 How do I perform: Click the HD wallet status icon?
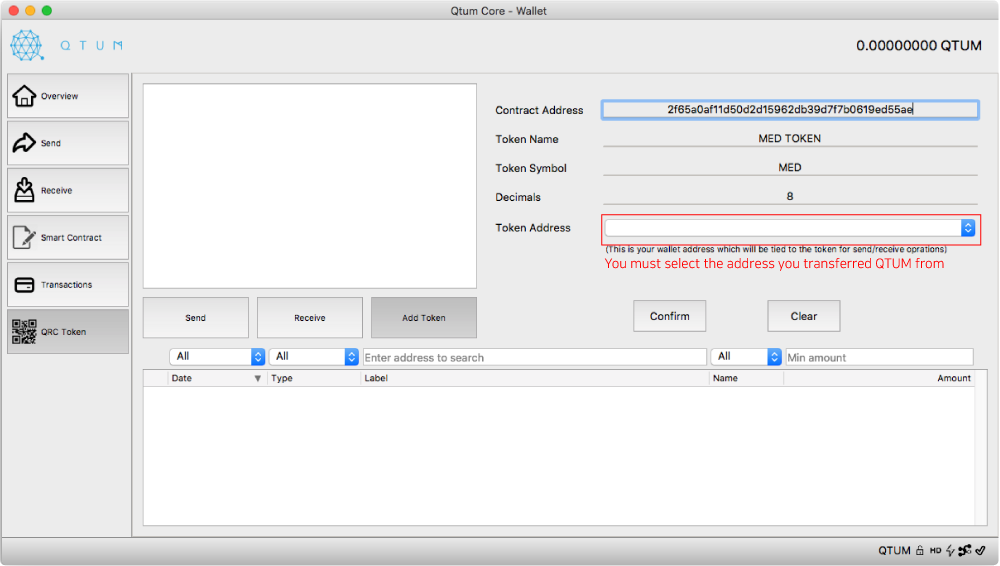935,550
